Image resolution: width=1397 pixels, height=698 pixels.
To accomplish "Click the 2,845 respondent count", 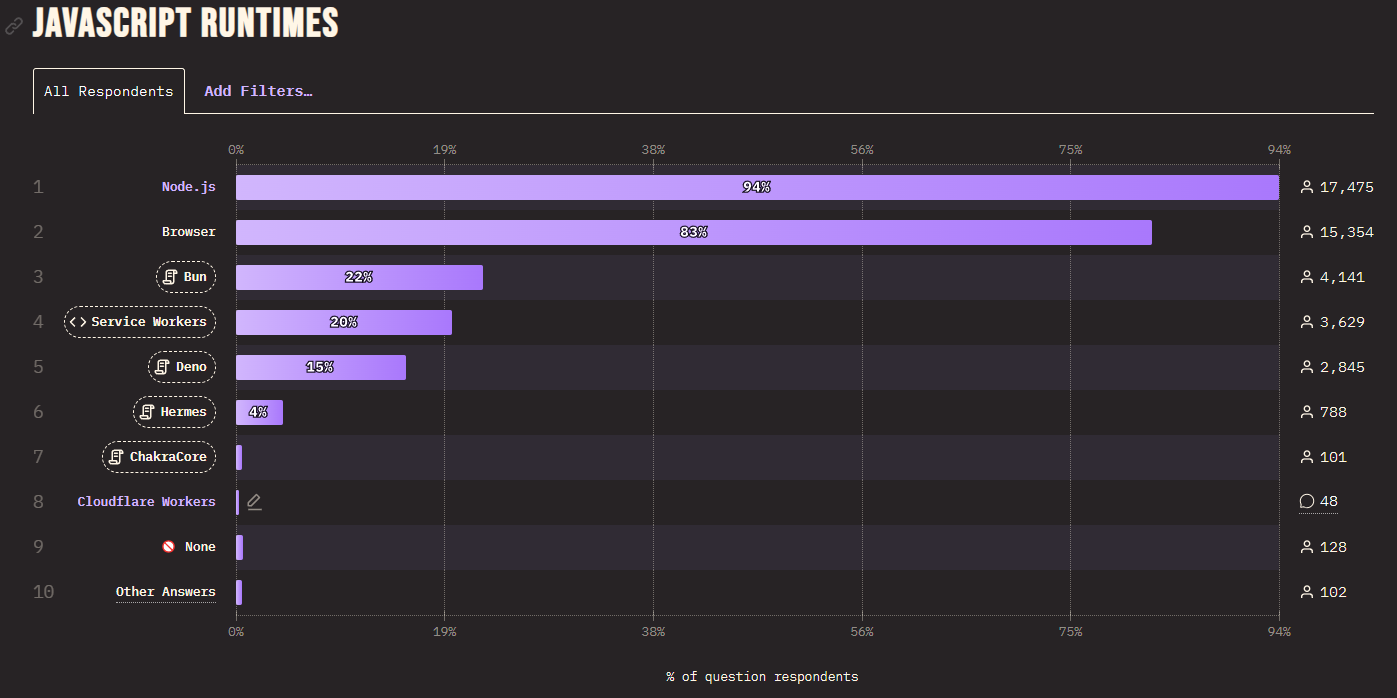I will [1343, 367].
